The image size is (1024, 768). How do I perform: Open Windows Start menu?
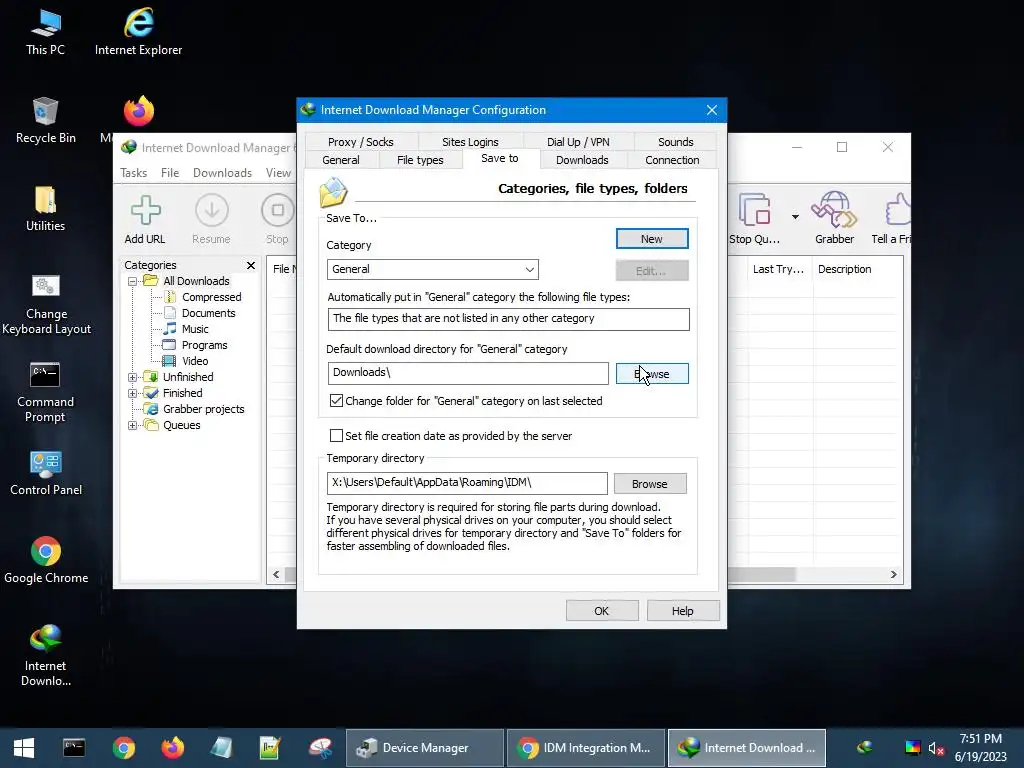tap(24, 748)
